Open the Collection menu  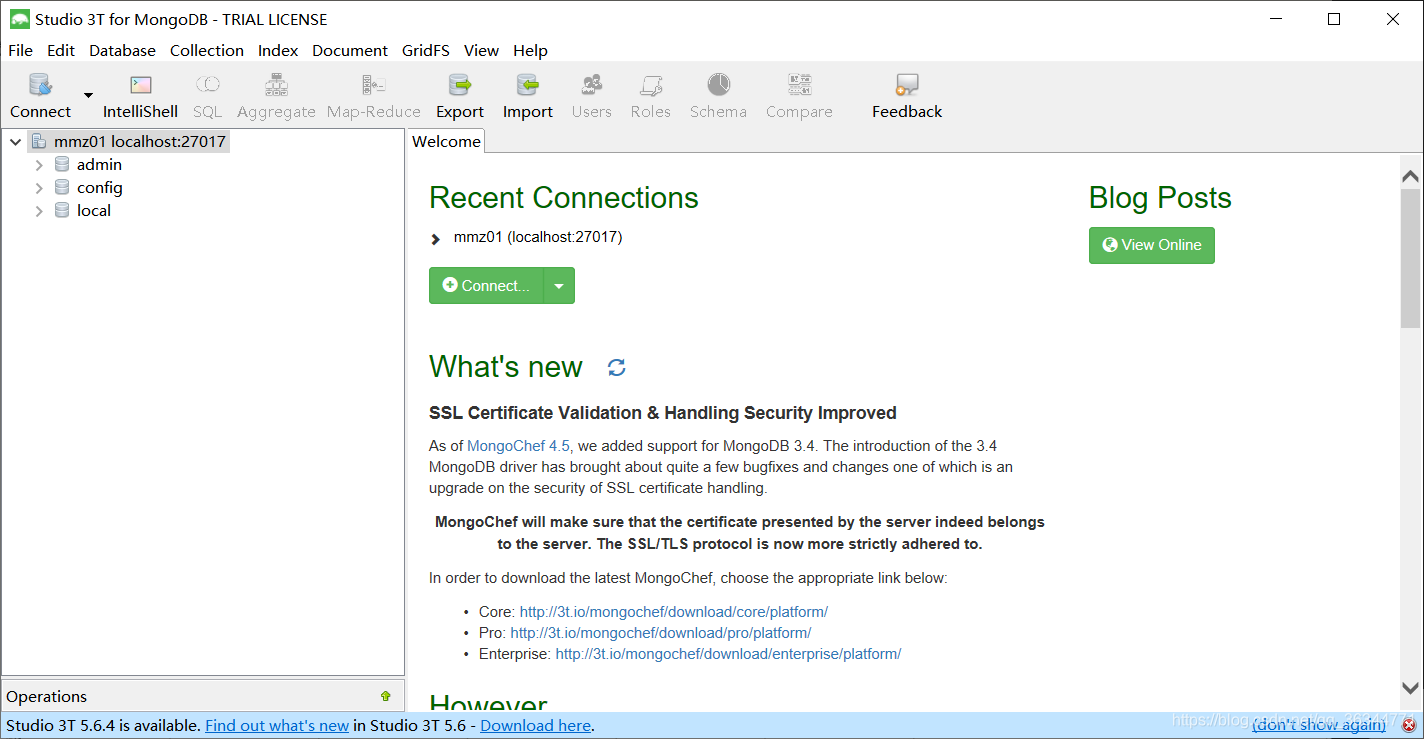tap(207, 50)
